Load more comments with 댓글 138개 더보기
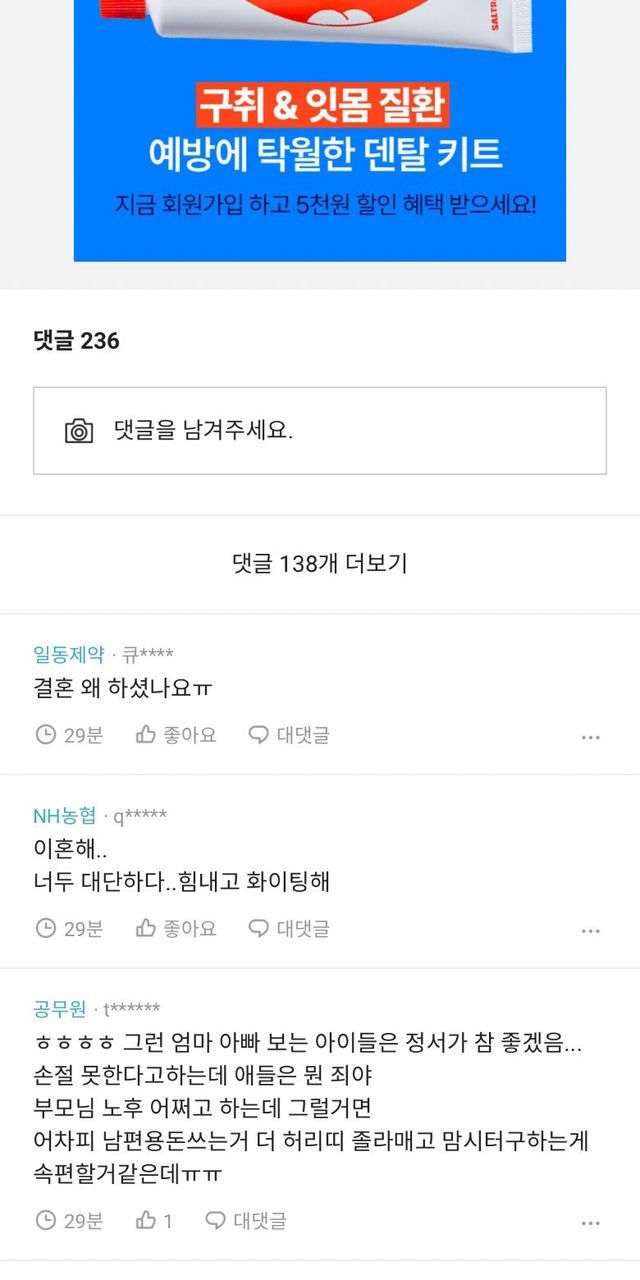Screen dimensions: 640x1280 pyautogui.click(x=320, y=564)
